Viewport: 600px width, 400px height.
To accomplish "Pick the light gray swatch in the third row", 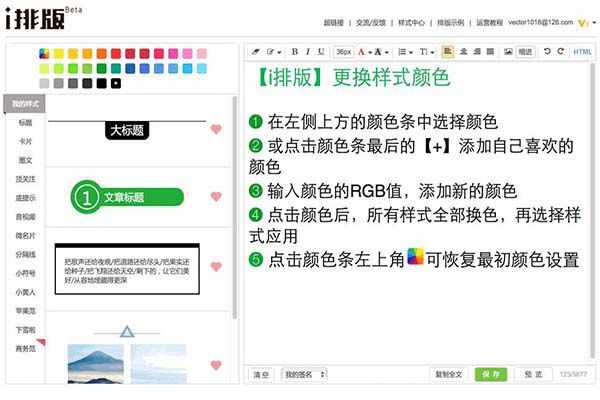I will (44, 83).
